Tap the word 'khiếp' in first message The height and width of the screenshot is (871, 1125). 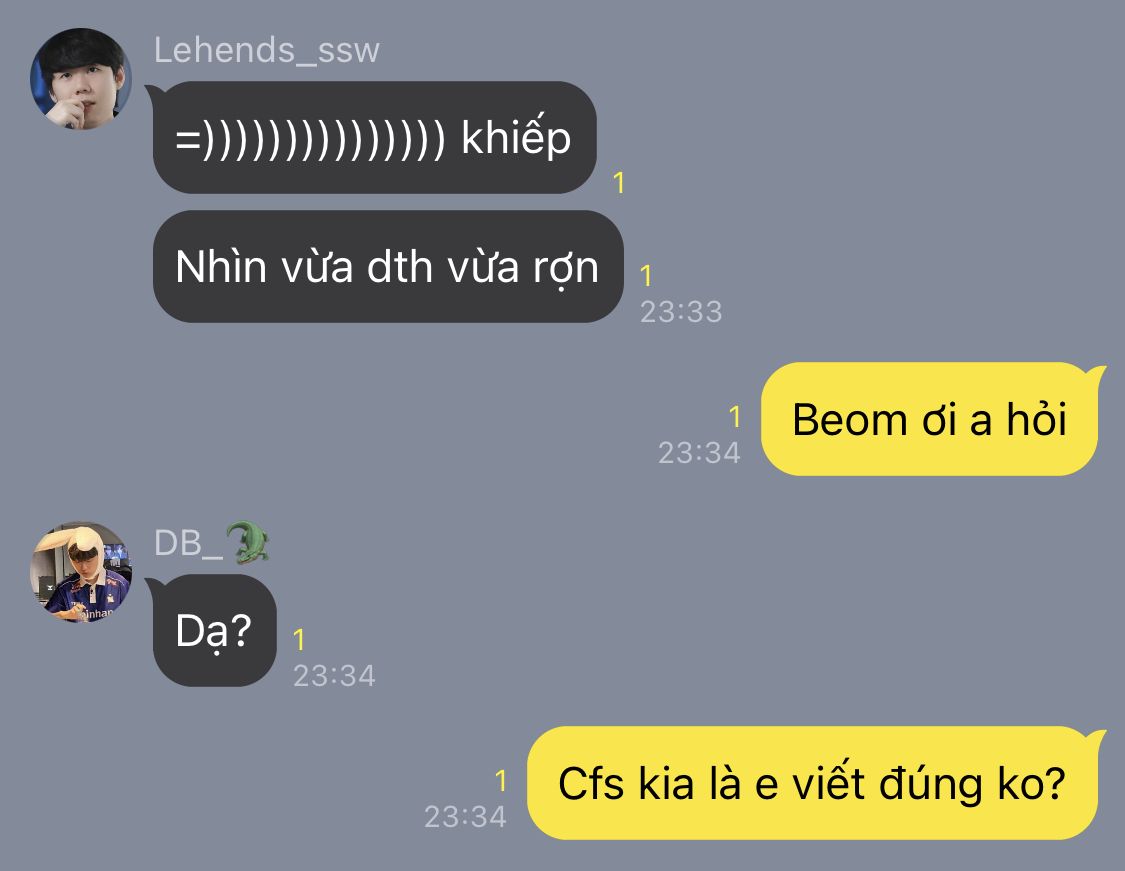coord(516,136)
